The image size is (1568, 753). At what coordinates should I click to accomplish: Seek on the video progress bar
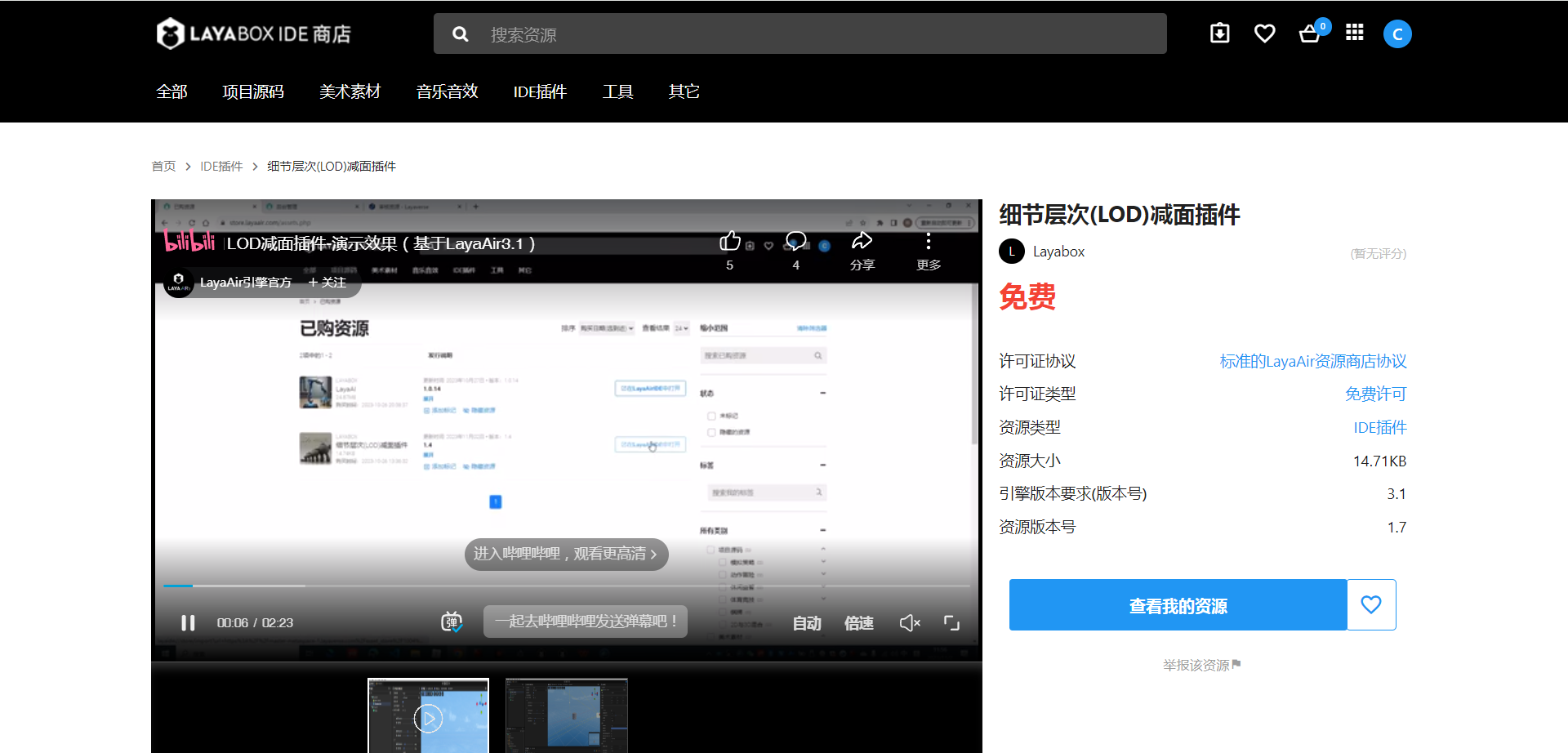click(567, 586)
